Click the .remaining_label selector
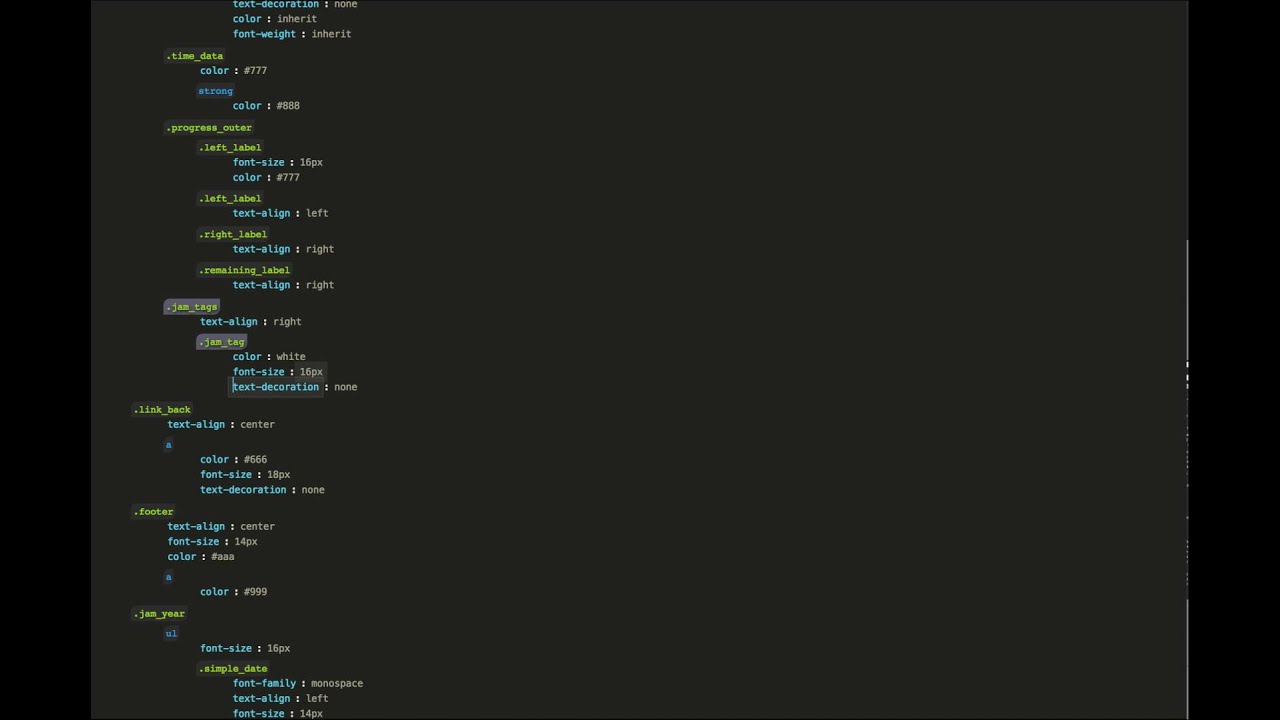 click(244, 270)
